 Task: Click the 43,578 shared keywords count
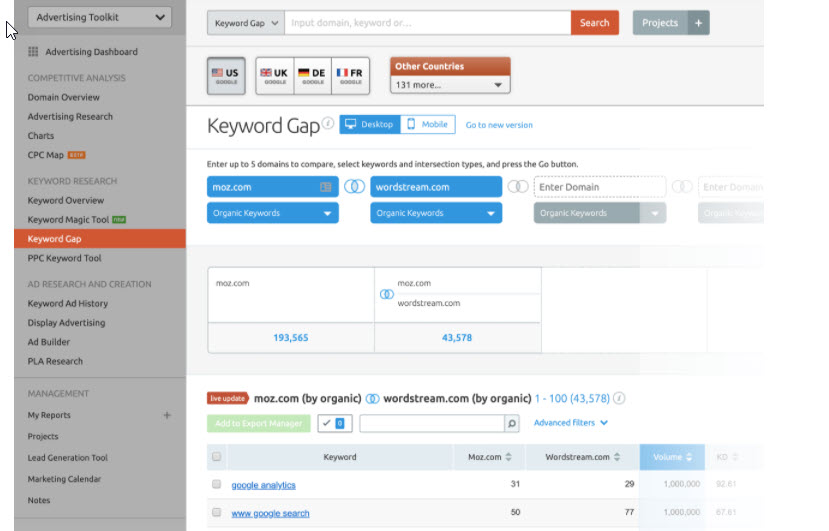coord(457,337)
